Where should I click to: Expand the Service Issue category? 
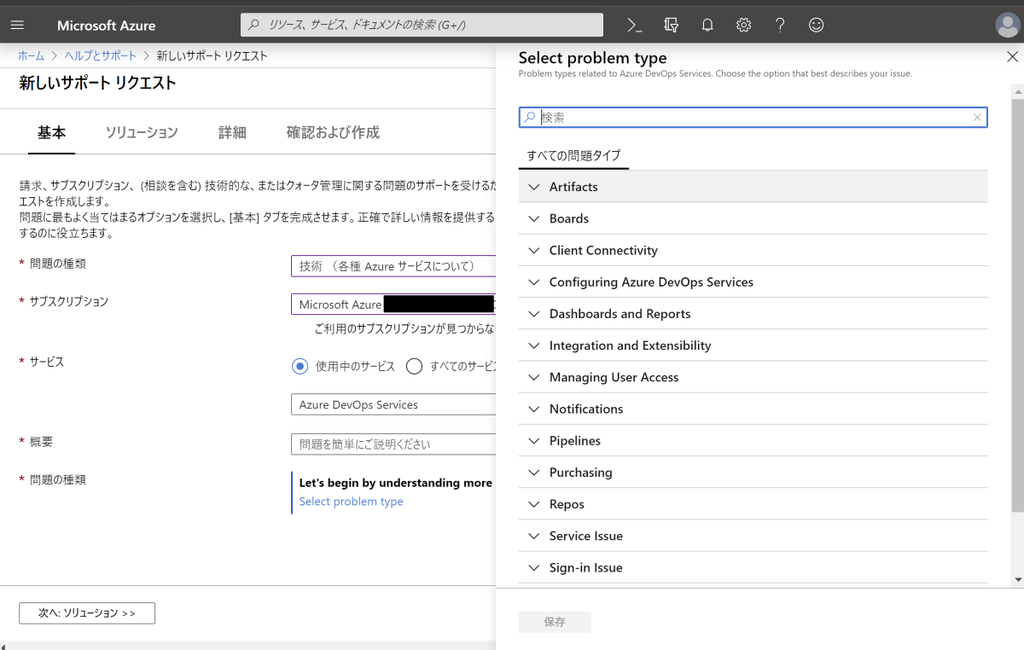tap(753, 536)
